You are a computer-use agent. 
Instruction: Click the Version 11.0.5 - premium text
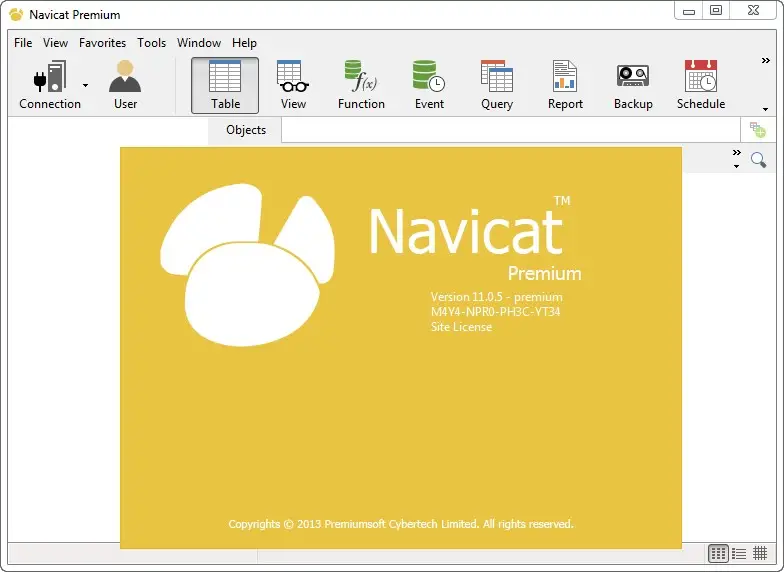click(496, 297)
